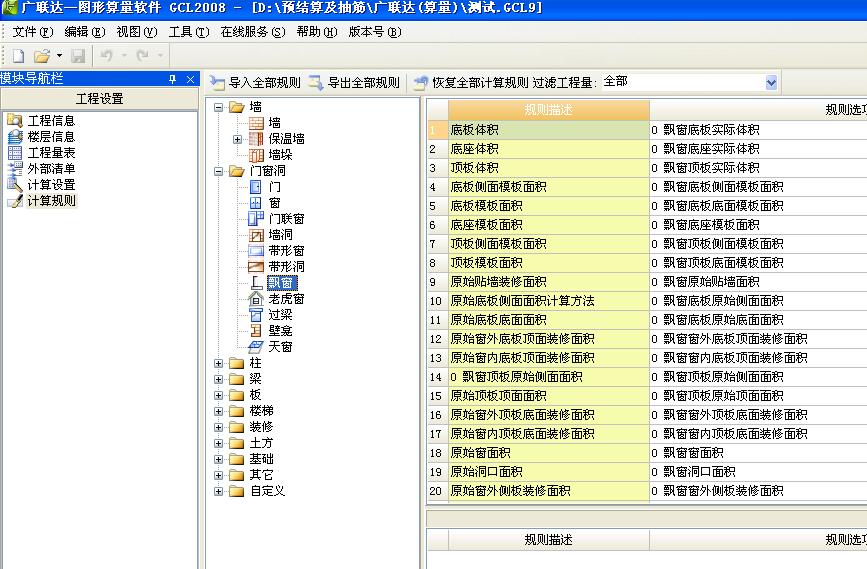Expand the 基础 folder
The image size is (867, 569).
pyautogui.click(x=219, y=460)
